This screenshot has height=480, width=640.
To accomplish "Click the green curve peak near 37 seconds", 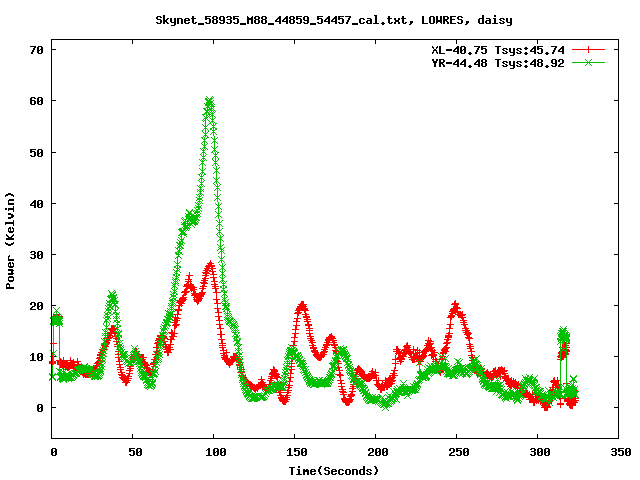I will point(112,295).
